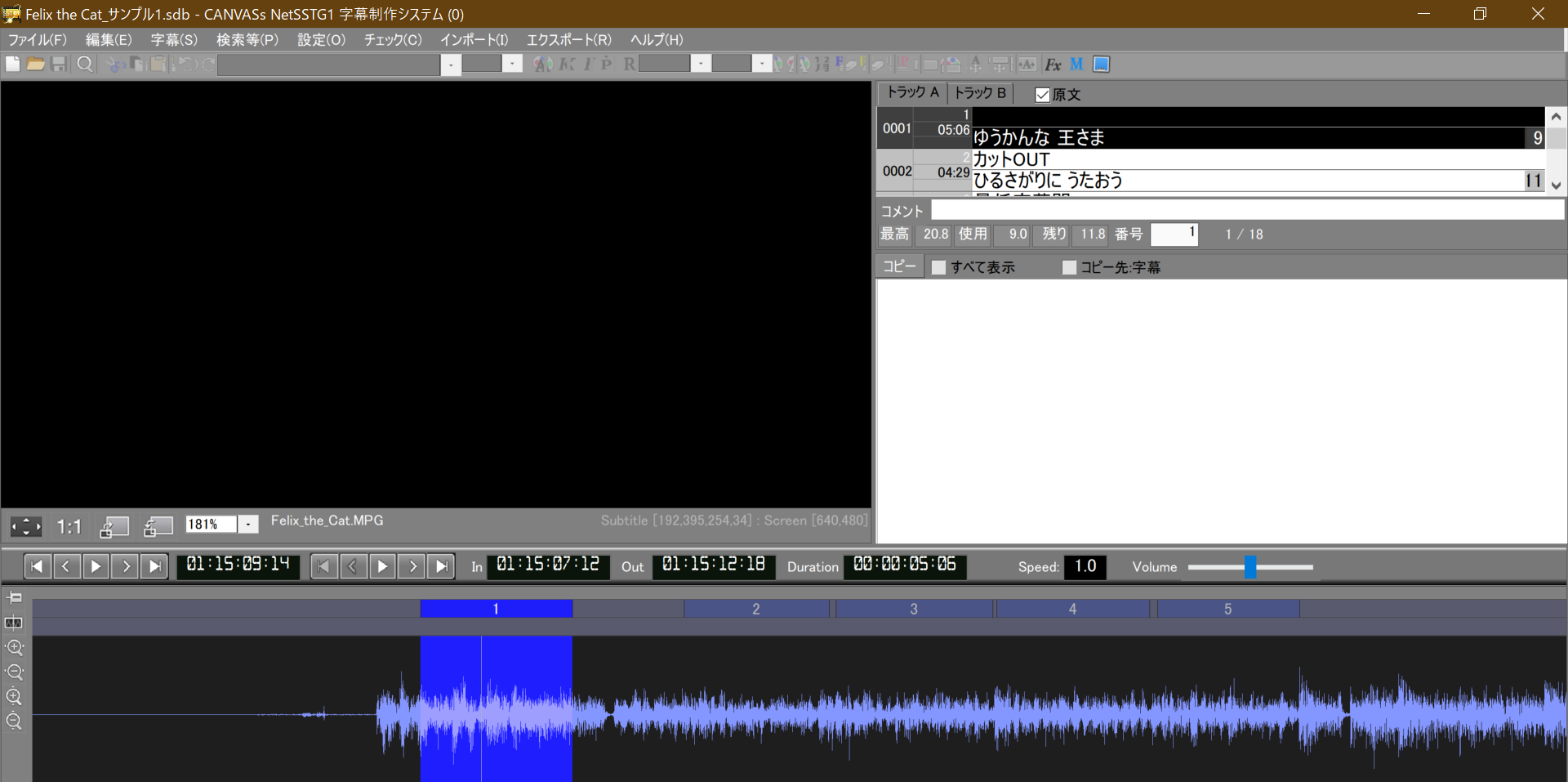Click the blue M toolbar icon
This screenshot has height=782, width=1568.
(x=1076, y=65)
